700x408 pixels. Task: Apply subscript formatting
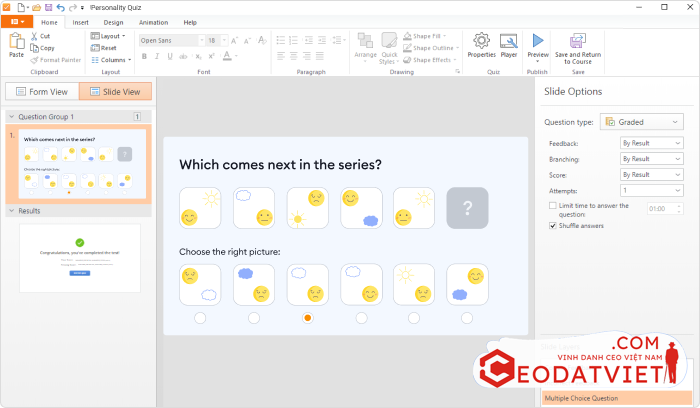[x=198, y=56]
